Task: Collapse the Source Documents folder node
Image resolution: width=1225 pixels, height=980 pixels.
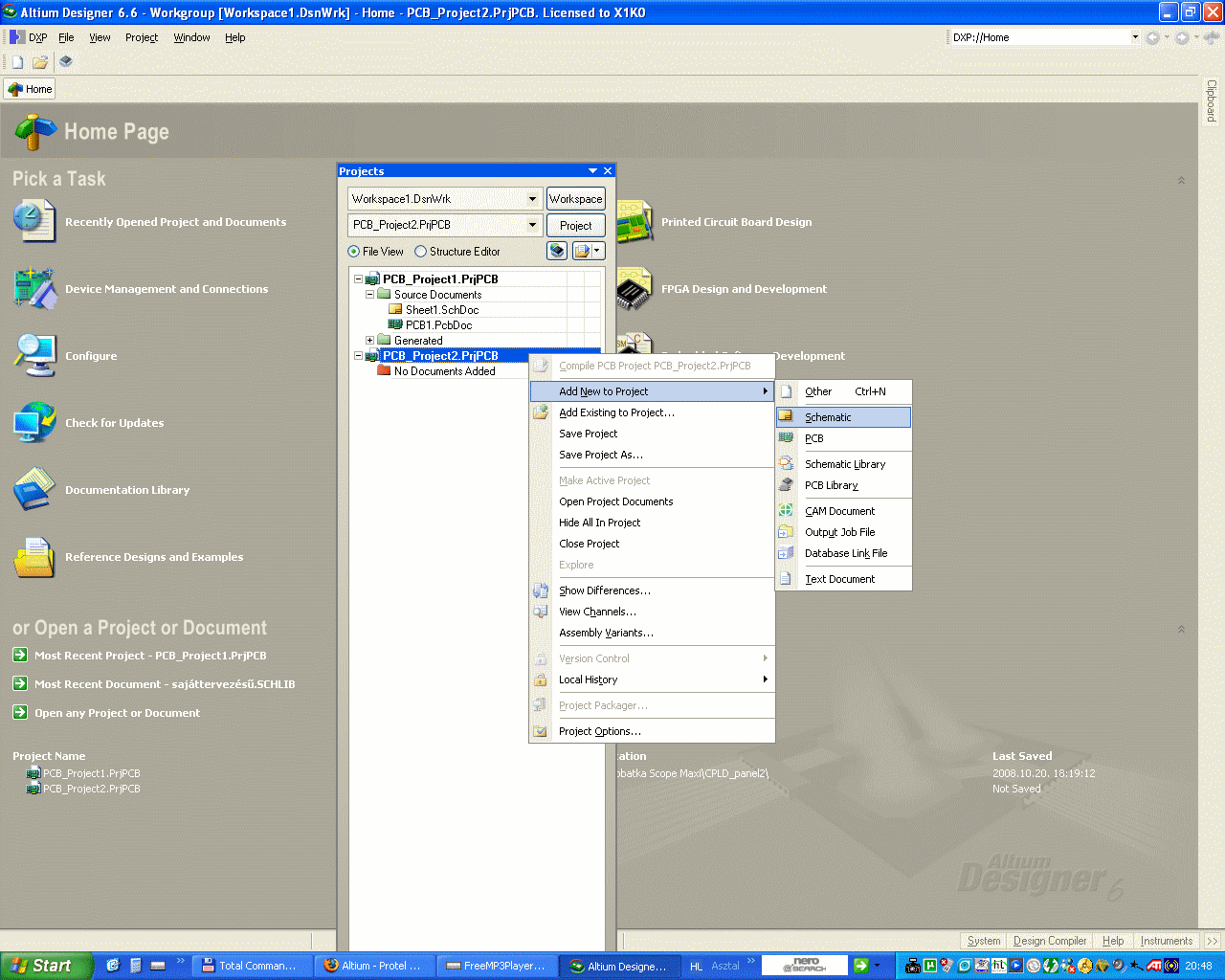Action: pyautogui.click(x=370, y=295)
